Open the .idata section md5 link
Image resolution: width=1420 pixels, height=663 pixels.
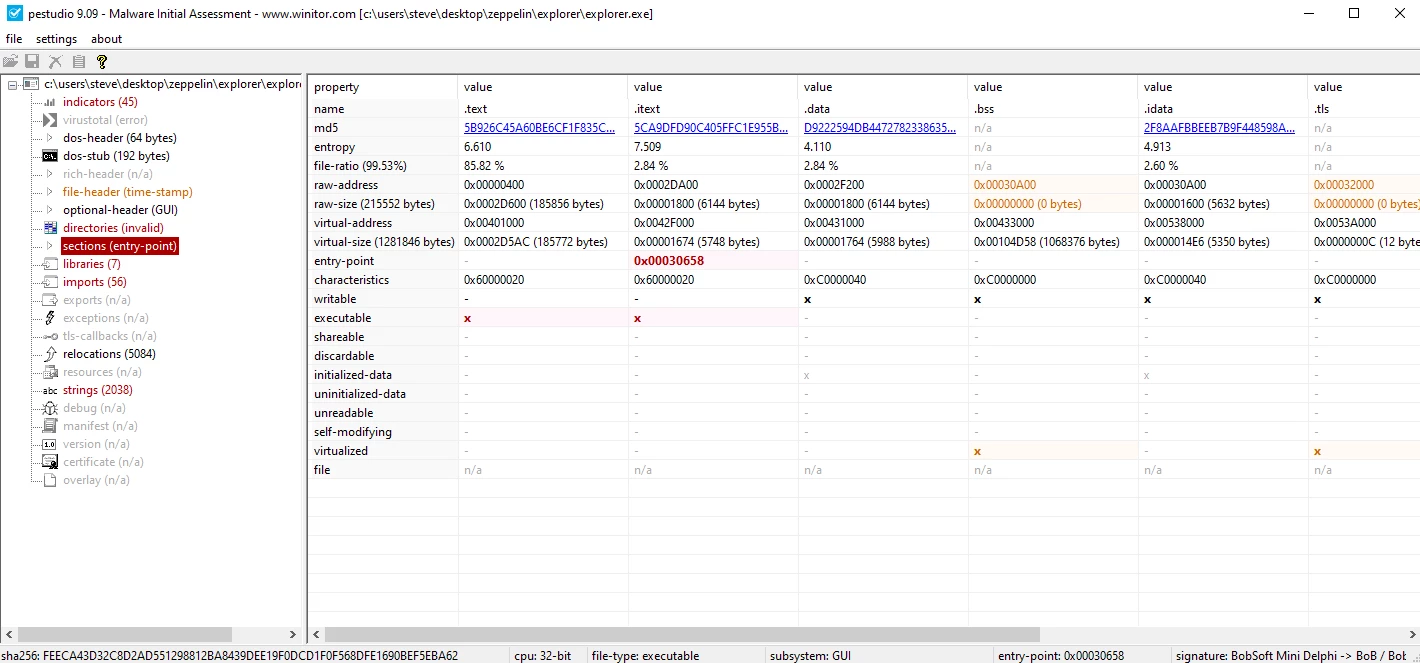coord(1219,128)
